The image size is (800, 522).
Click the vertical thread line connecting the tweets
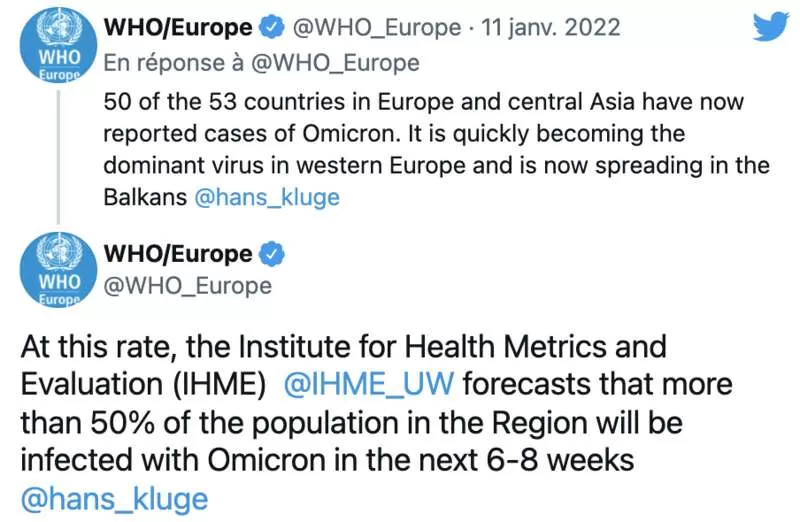click(59, 157)
